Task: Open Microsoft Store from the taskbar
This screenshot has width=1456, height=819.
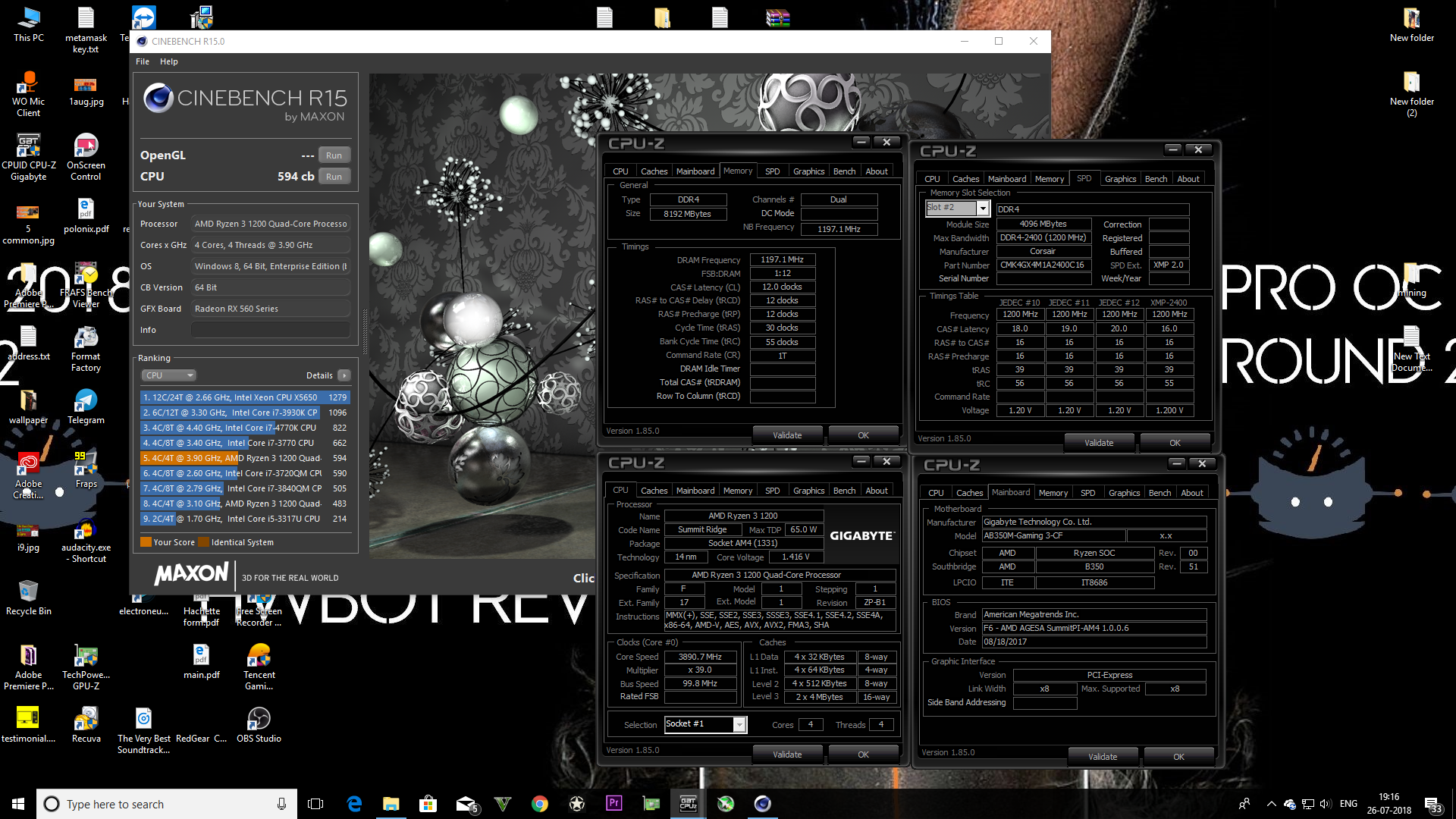Action: [428, 804]
